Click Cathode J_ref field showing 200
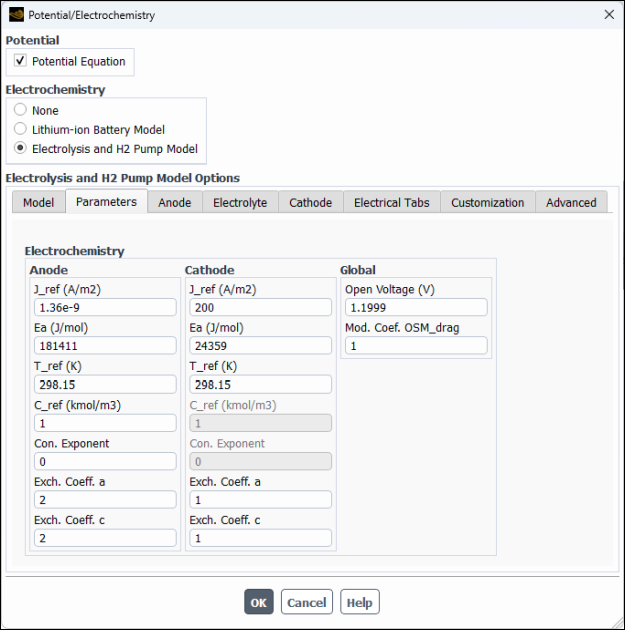 tap(261, 307)
